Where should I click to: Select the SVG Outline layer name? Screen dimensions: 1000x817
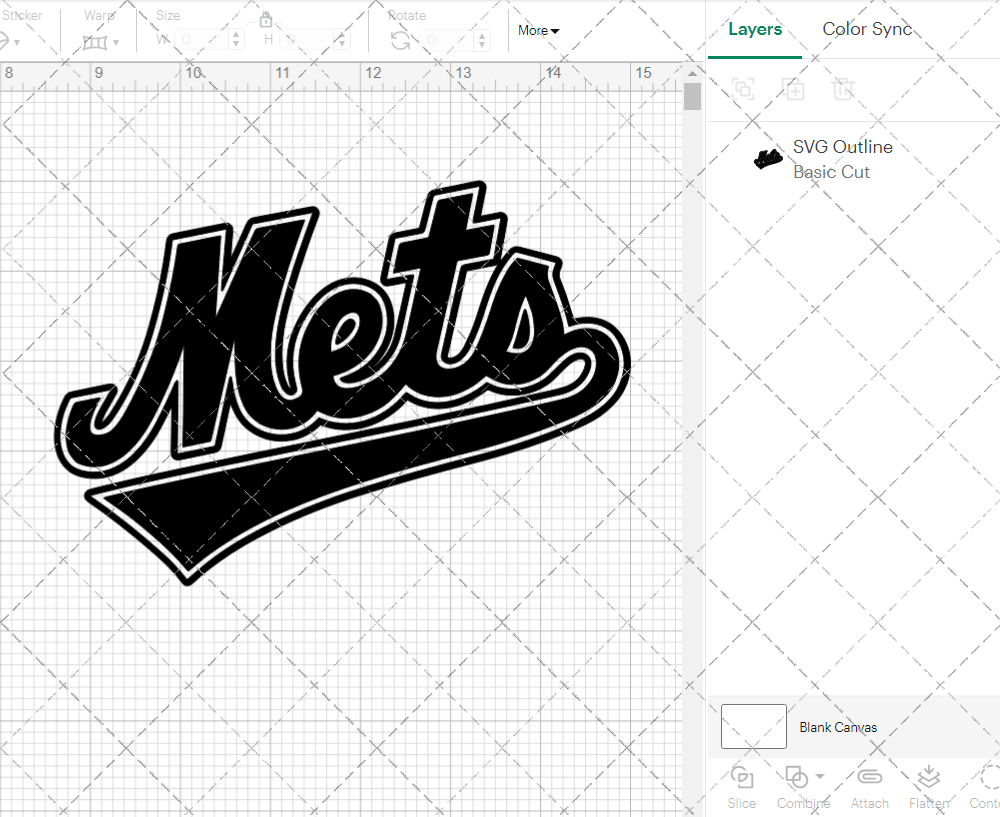(x=842, y=147)
